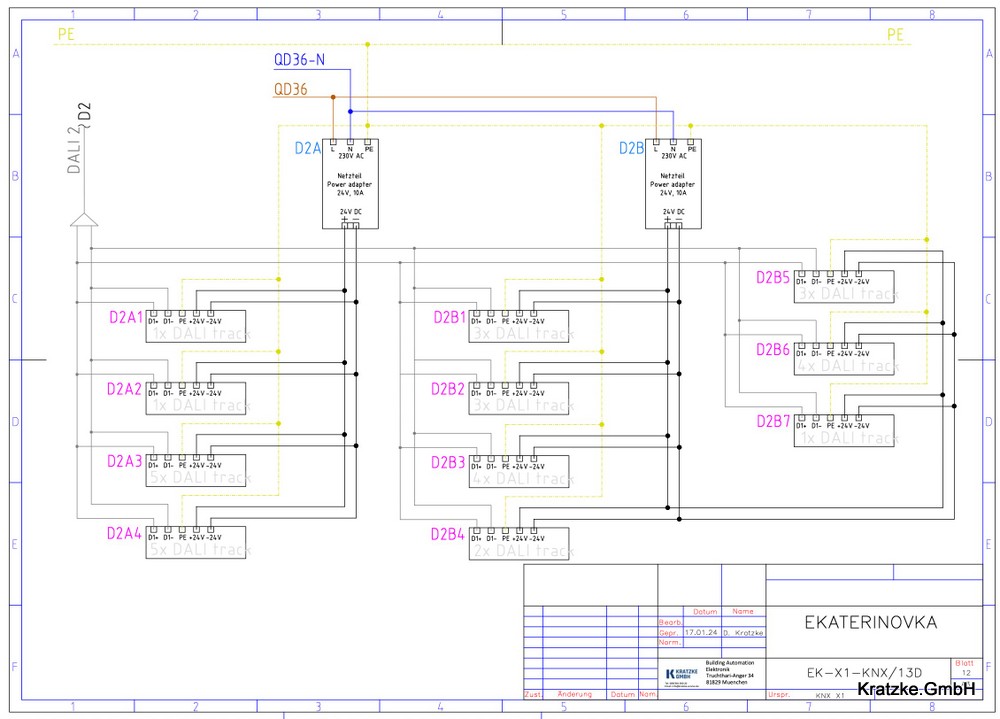Click the DALI 2 input arrow symbol

[x=83, y=220]
